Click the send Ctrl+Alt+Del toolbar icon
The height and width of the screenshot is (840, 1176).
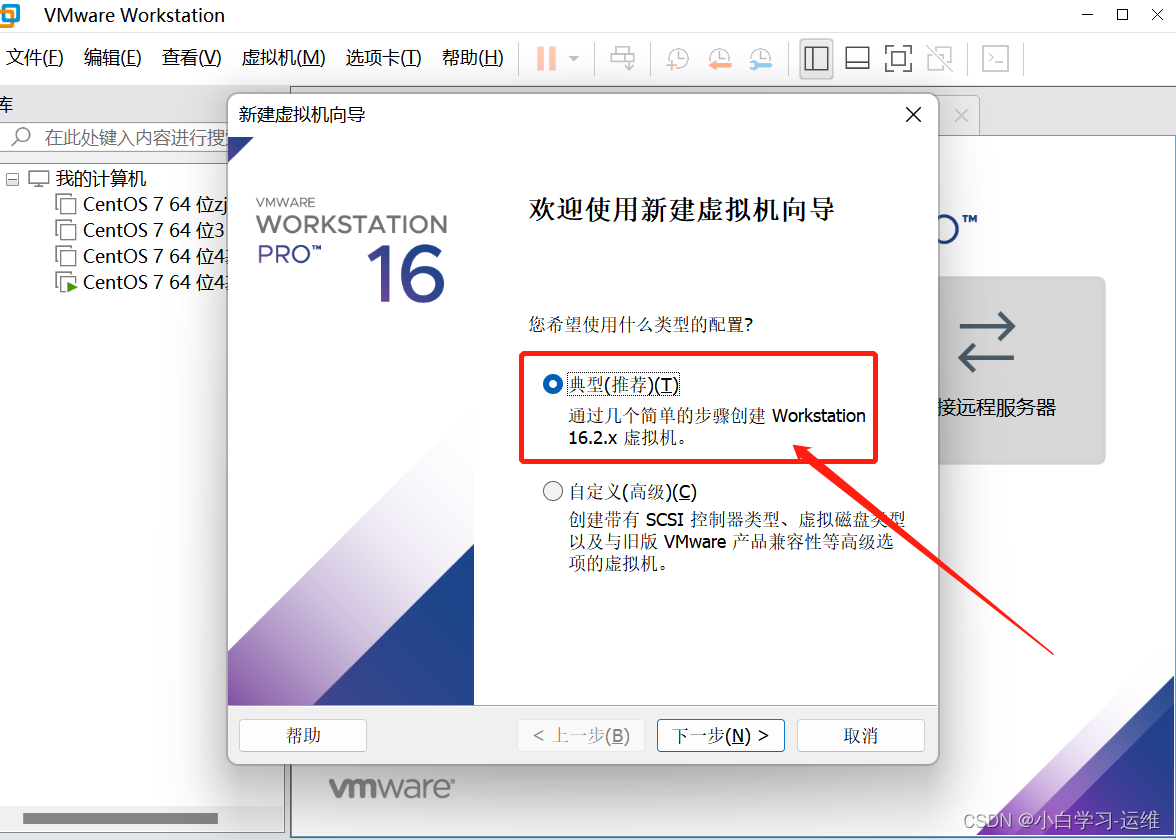click(x=622, y=58)
